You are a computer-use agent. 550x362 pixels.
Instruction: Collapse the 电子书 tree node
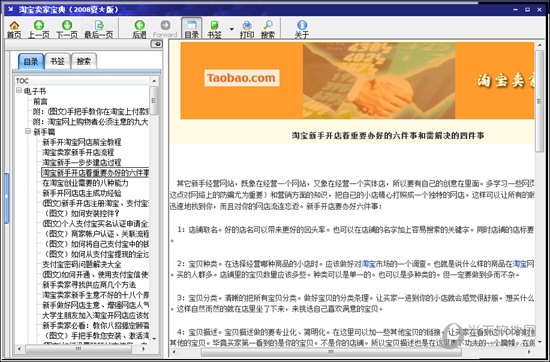(19, 91)
